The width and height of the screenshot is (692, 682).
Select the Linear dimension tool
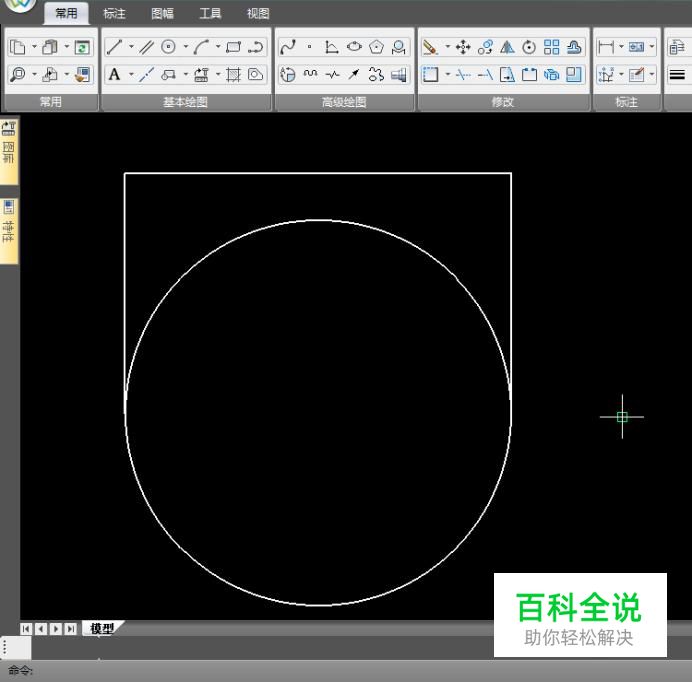[606, 47]
